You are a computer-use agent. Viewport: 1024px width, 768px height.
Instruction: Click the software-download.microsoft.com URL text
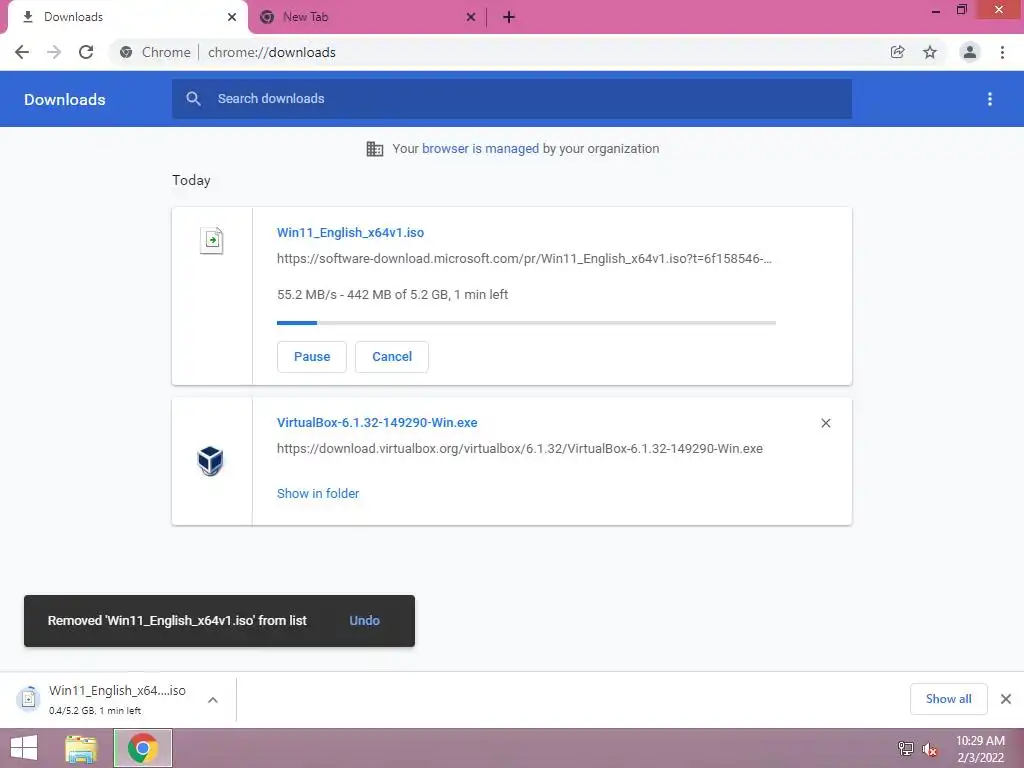pos(524,259)
